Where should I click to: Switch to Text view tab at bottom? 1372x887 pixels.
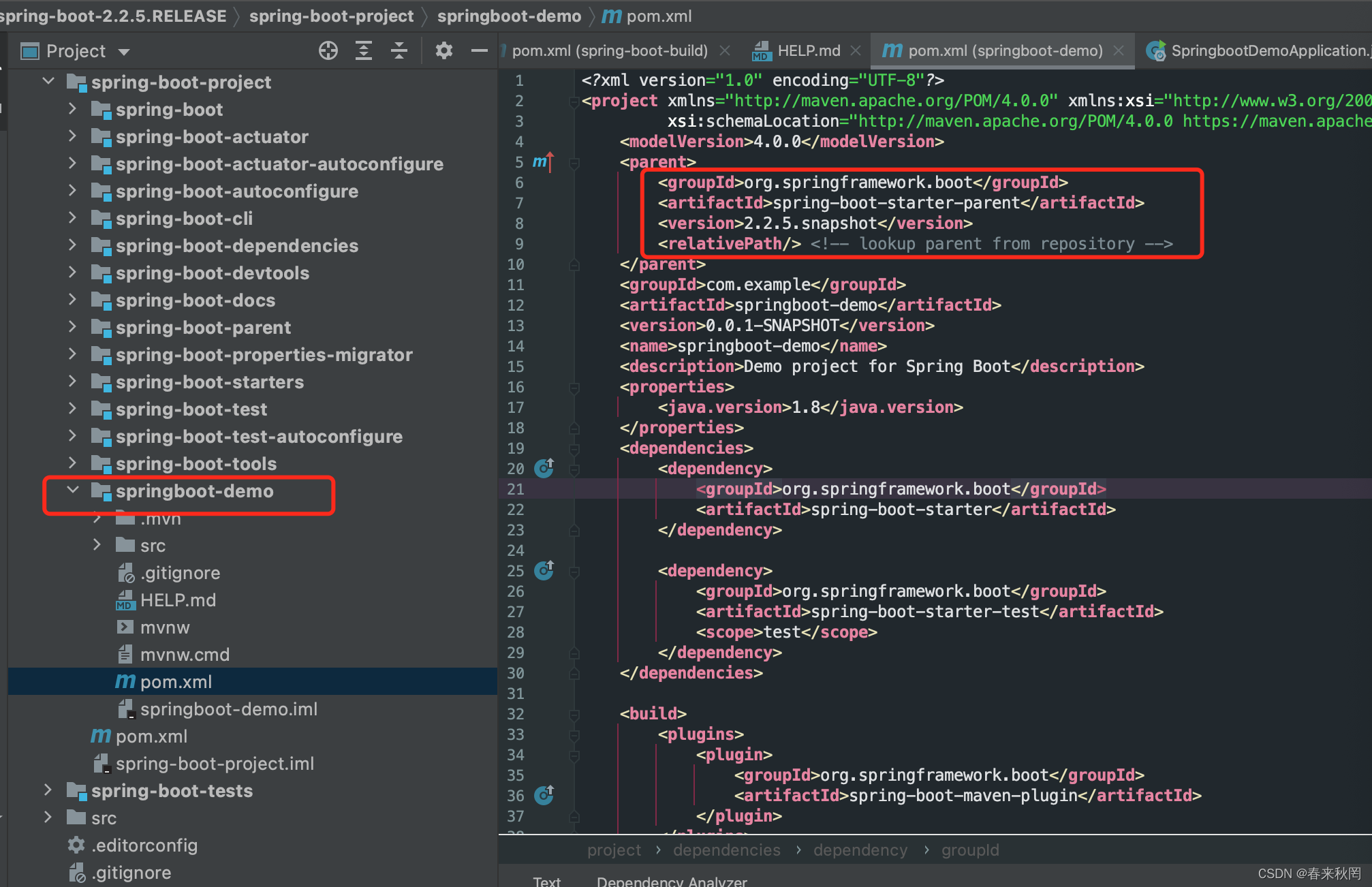click(x=547, y=881)
